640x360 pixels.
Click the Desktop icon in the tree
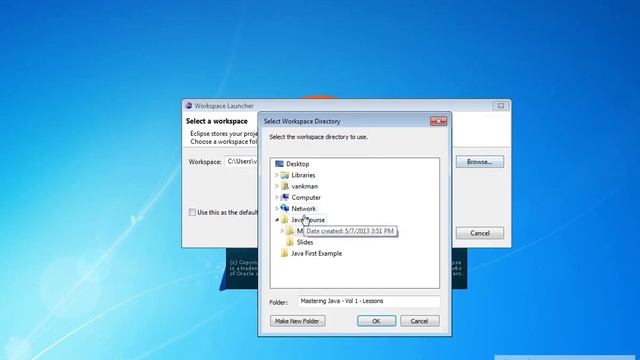click(279, 164)
